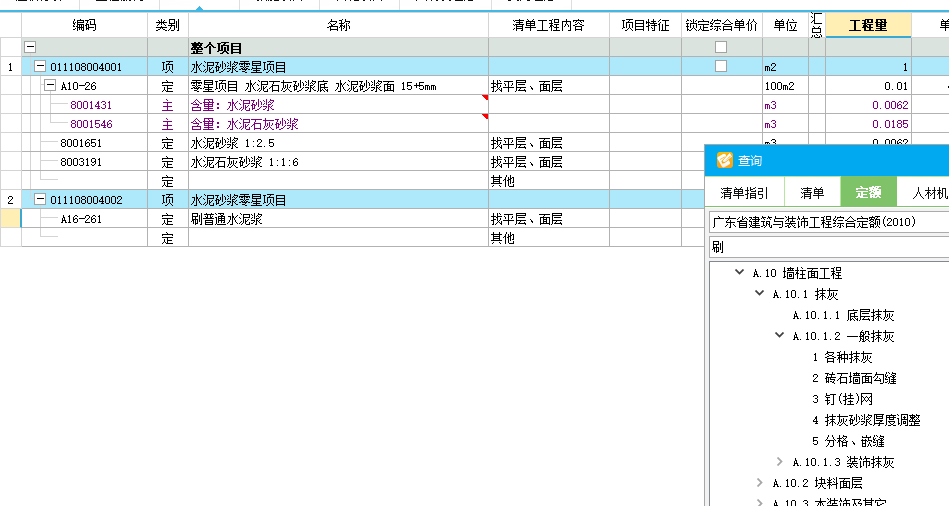Click the 工程量 column header
949x506 pixels.
point(868,25)
